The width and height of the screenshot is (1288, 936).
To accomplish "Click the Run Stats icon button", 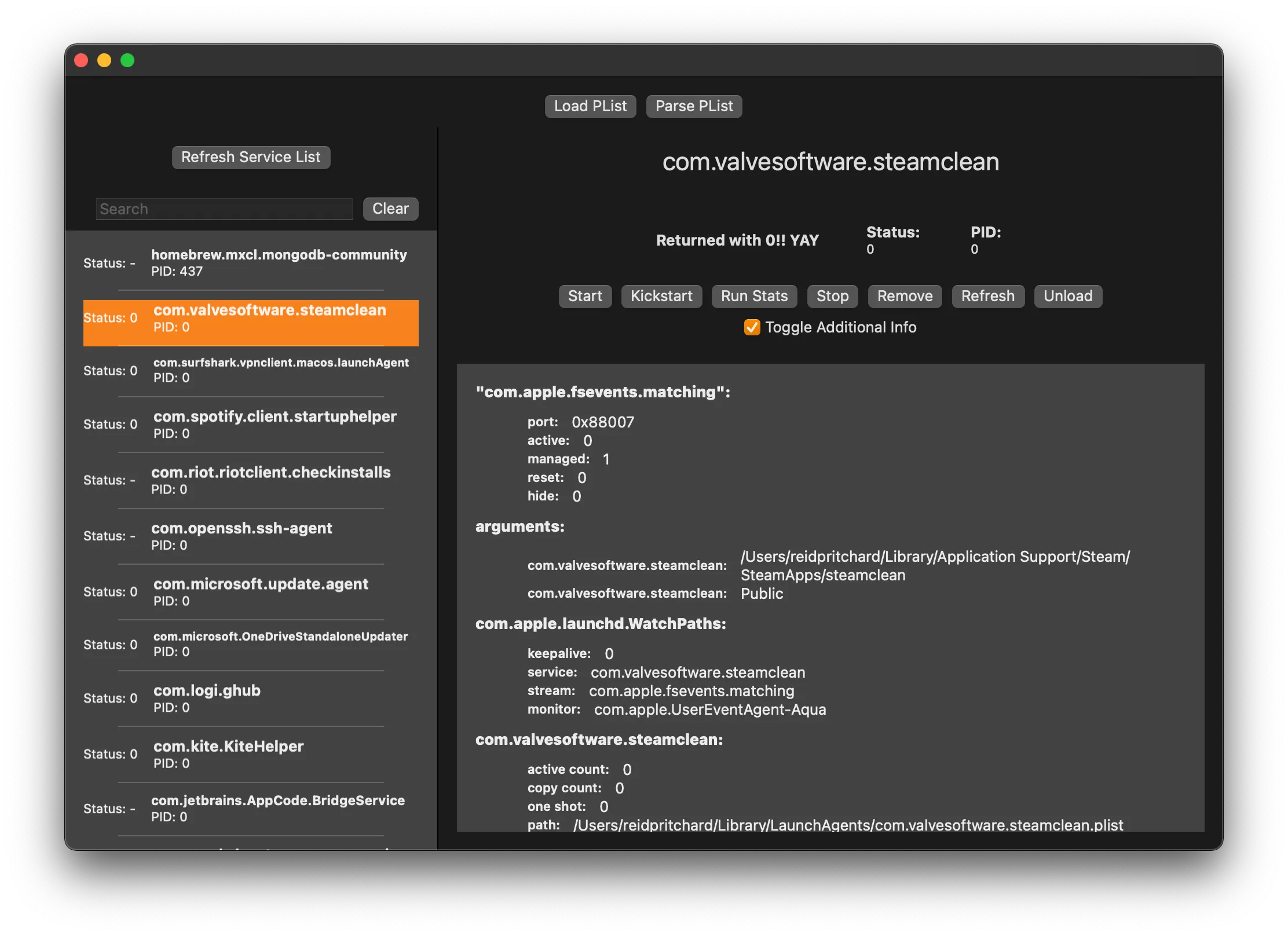I will 754,295.
